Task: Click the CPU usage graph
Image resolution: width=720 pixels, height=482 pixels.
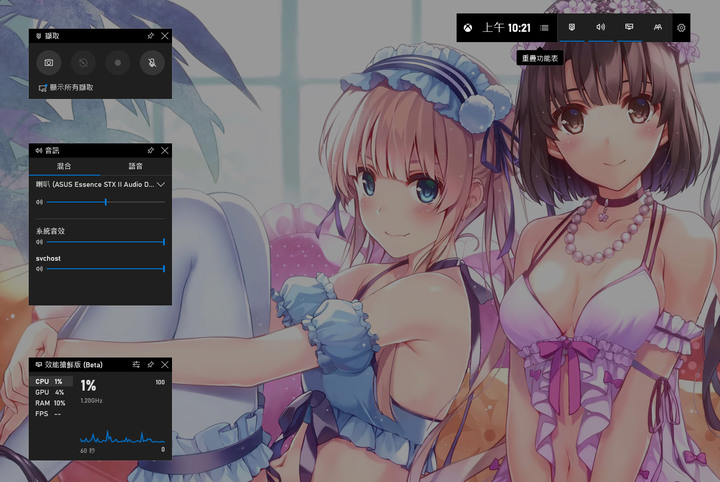Action: (x=122, y=436)
